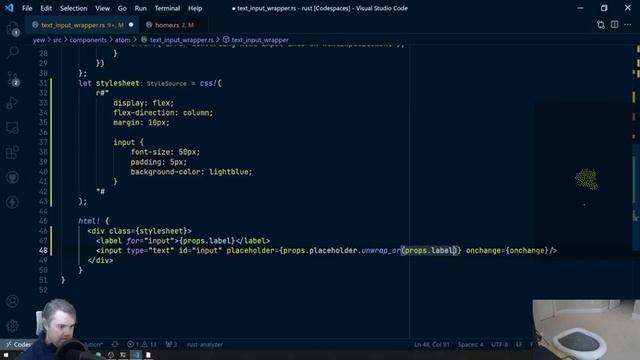This screenshot has height=360, width=640.
Task: Click the 'html! {' macro on line 45
Action: click(94, 221)
